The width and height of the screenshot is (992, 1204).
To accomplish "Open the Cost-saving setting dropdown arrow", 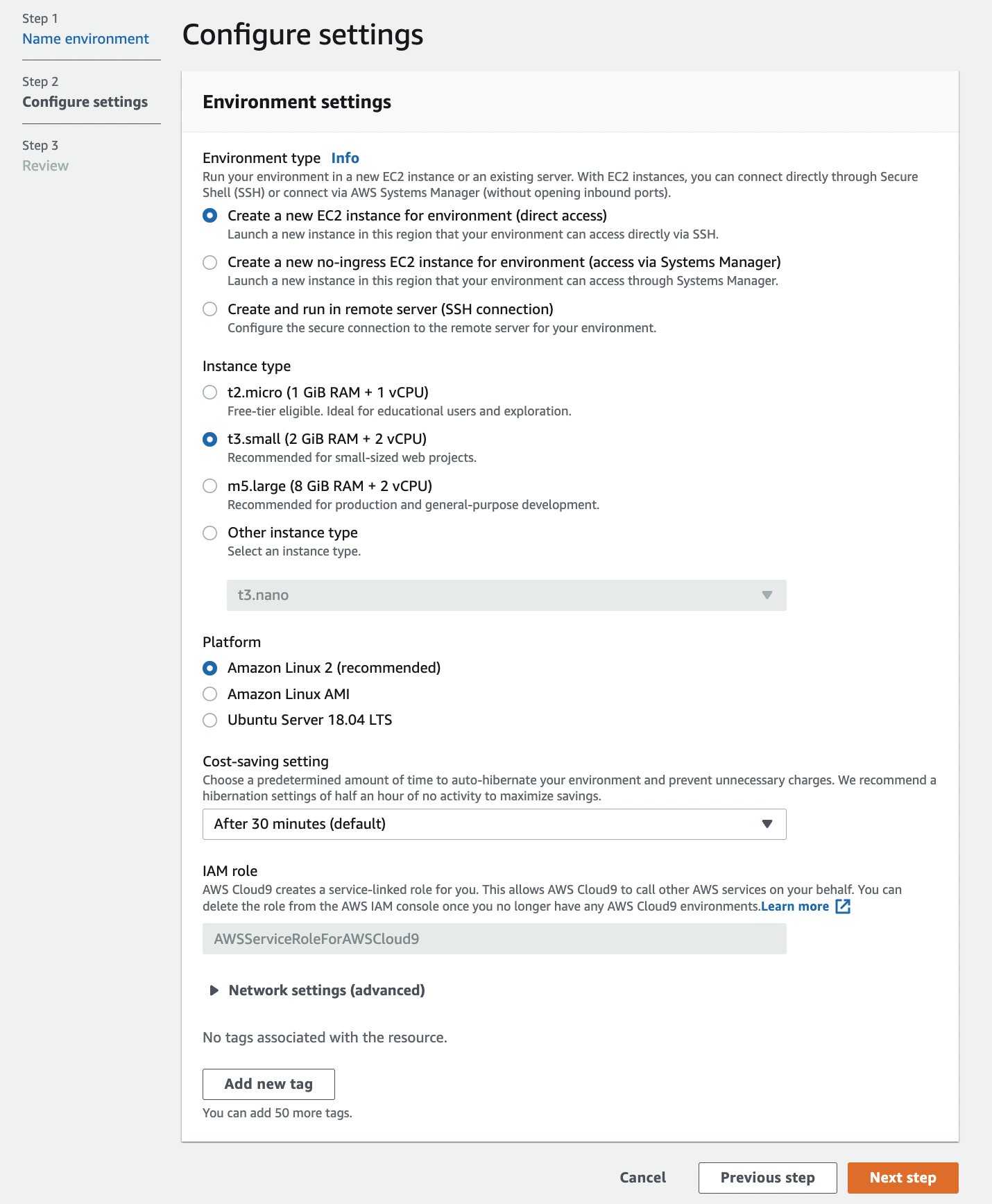I will (767, 824).
